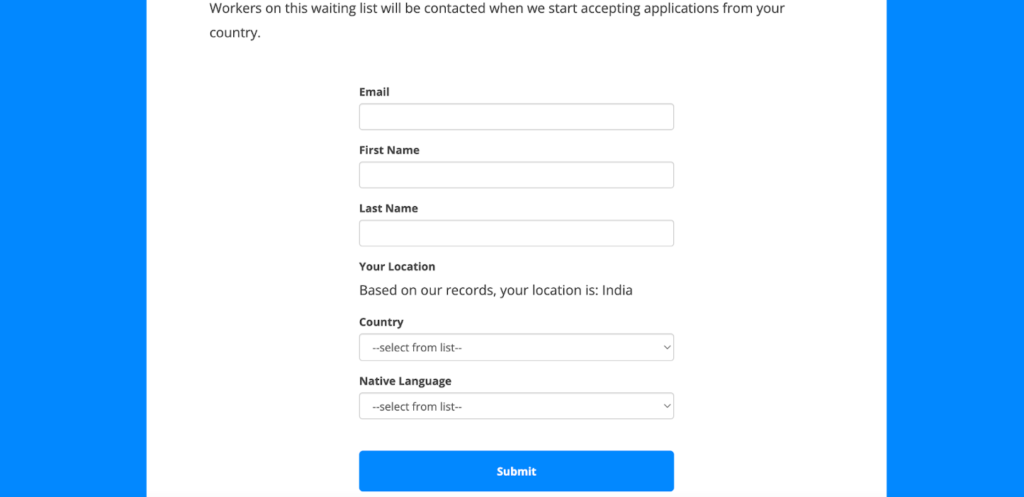The width and height of the screenshot is (1024, 497).
Task: Click the chevron arrow in Native Language select
Action: tap(667, 406)
